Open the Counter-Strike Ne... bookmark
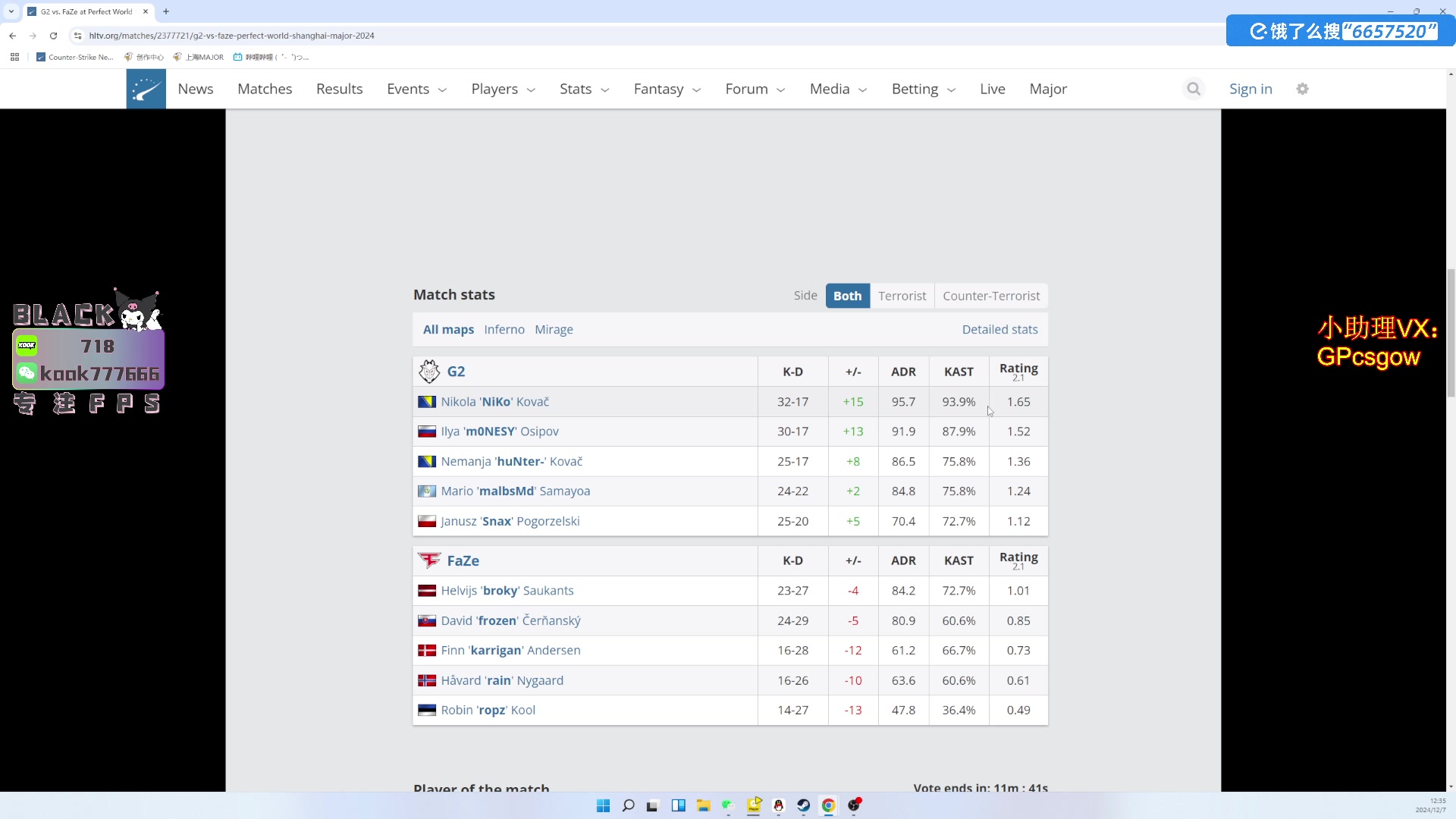The height and width of the screenshot is (819, 1456). tap(74, 57)
